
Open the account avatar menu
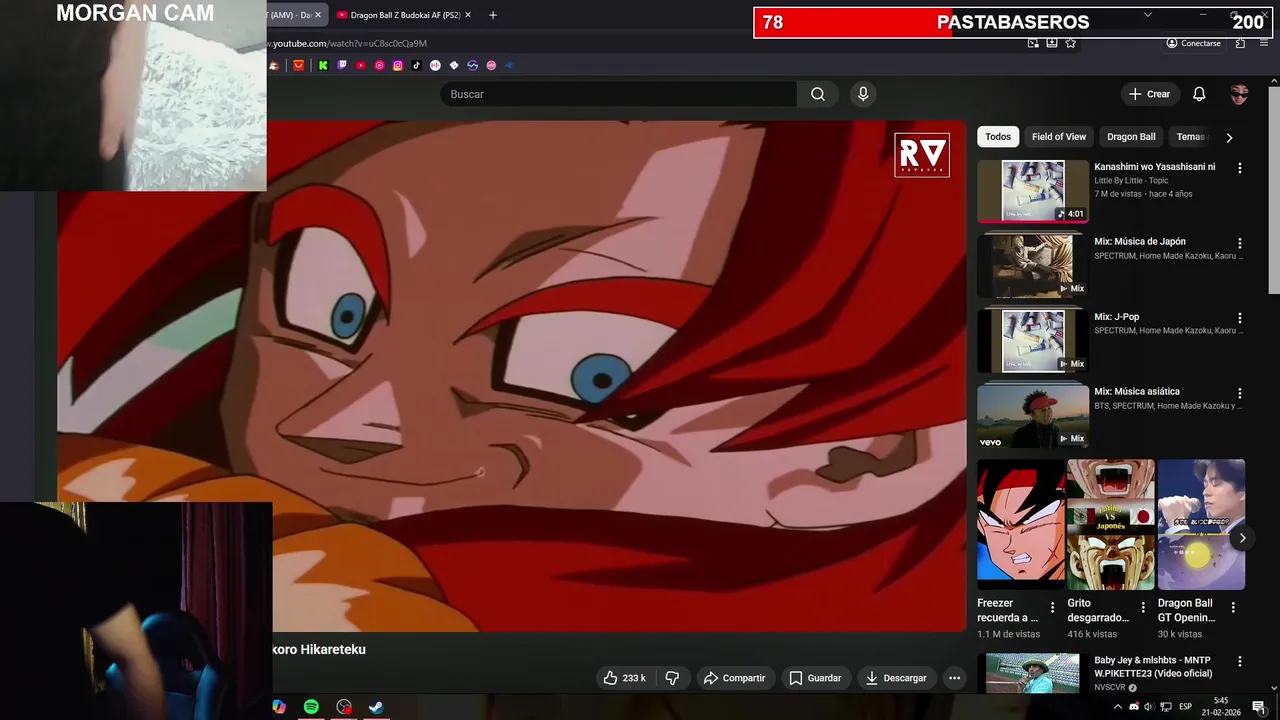point(1239,94)
